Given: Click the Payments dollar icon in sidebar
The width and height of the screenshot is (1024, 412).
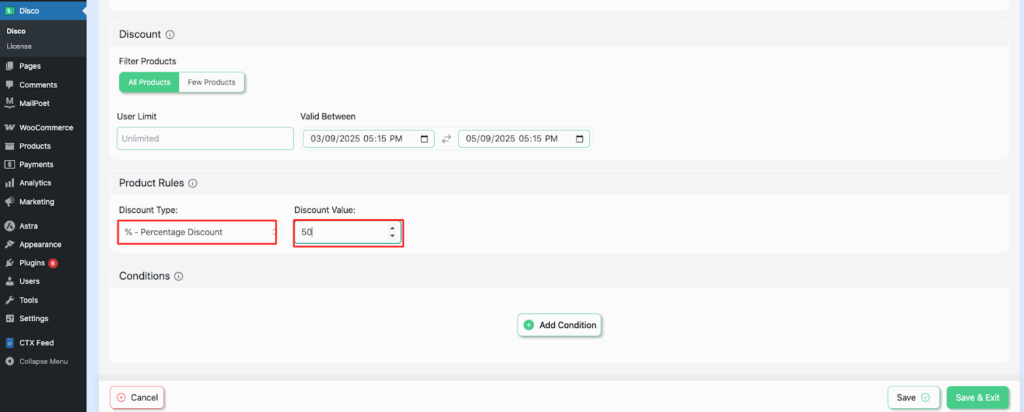Looking at the screenshot, I should coord(9,165).
